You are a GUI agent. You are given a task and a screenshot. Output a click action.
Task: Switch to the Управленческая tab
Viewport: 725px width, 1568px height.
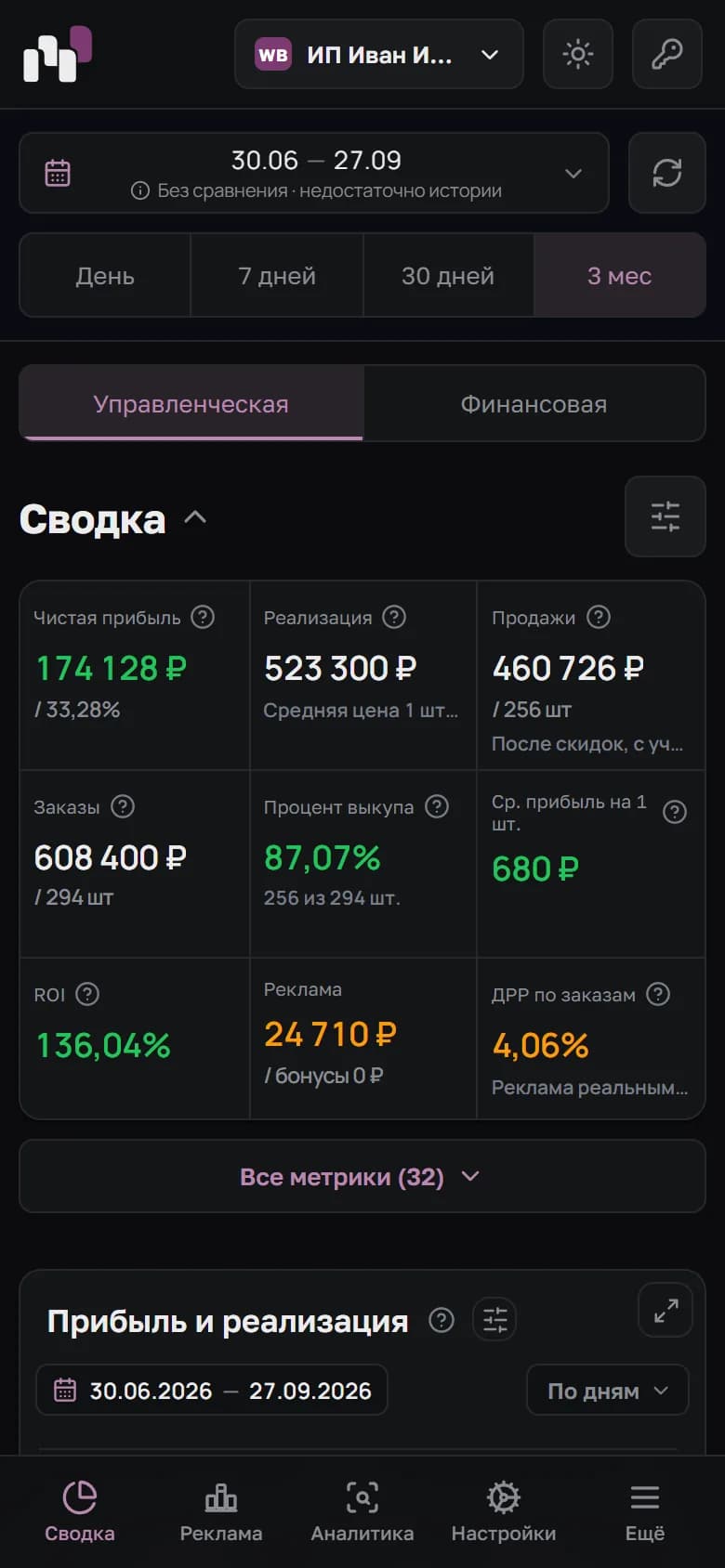coord(191,404)
